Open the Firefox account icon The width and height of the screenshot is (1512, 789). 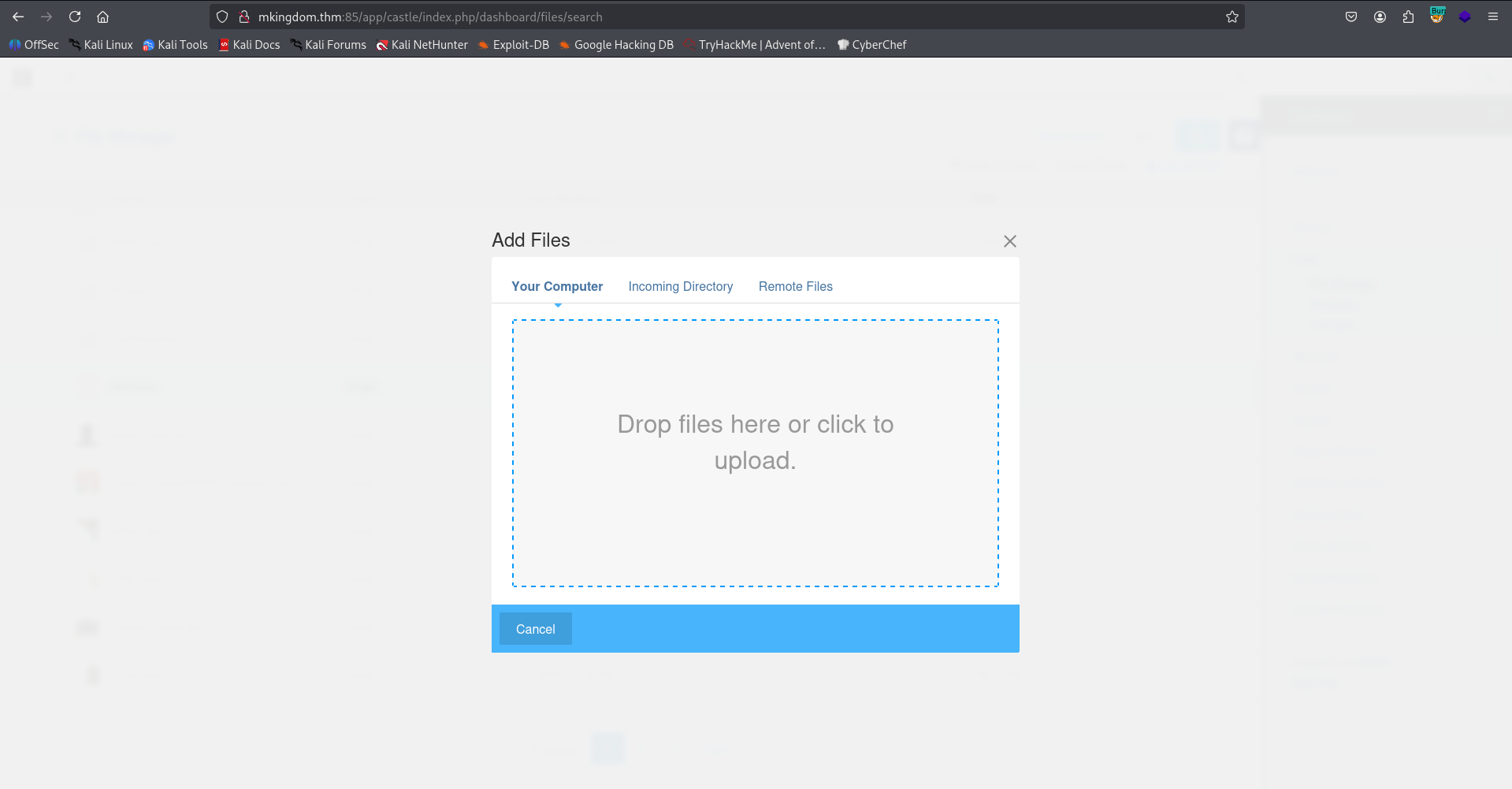1380,17
